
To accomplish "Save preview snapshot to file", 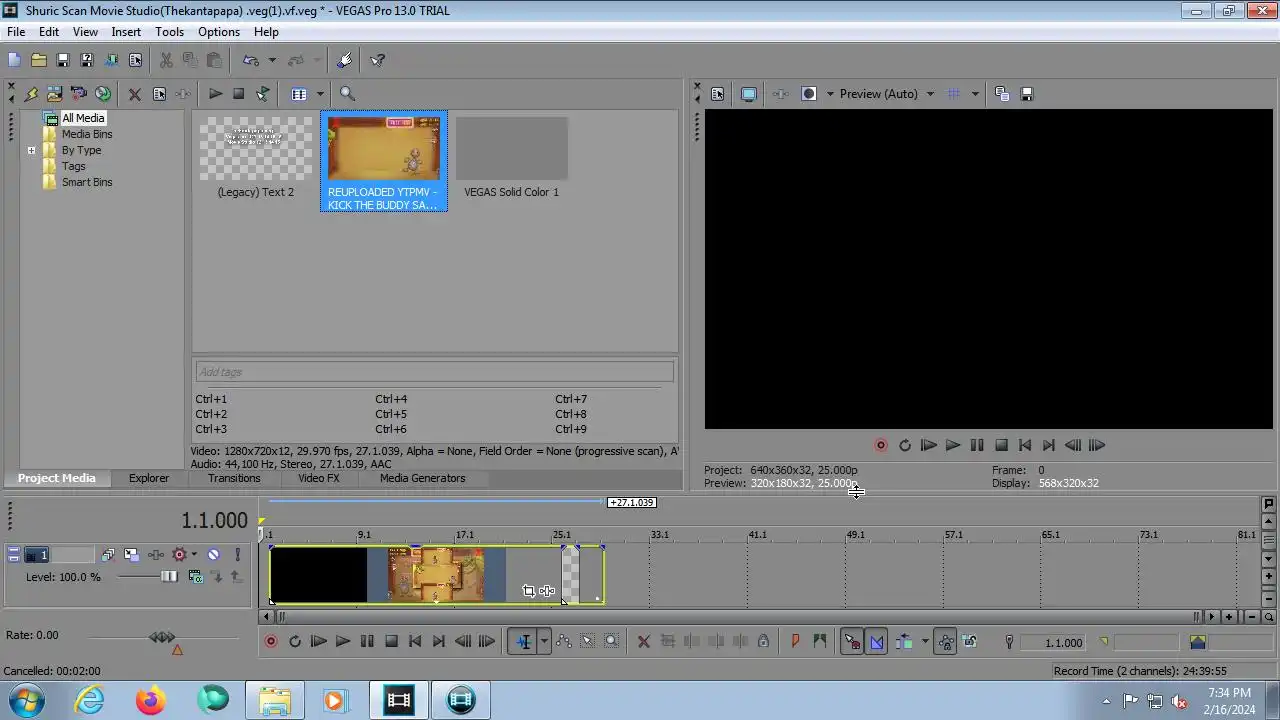I will pos(1026,94).
